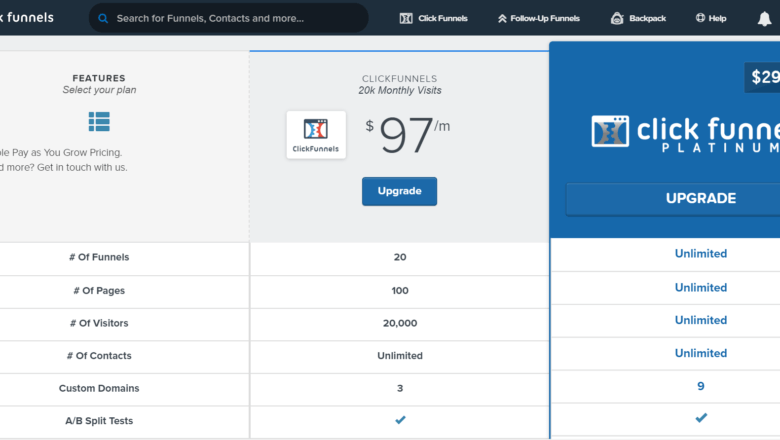This screenshot has width=780, height=440.
Task: Click 'Unlimited' contacts in $97 plan
Action: (x=400, y=355)
